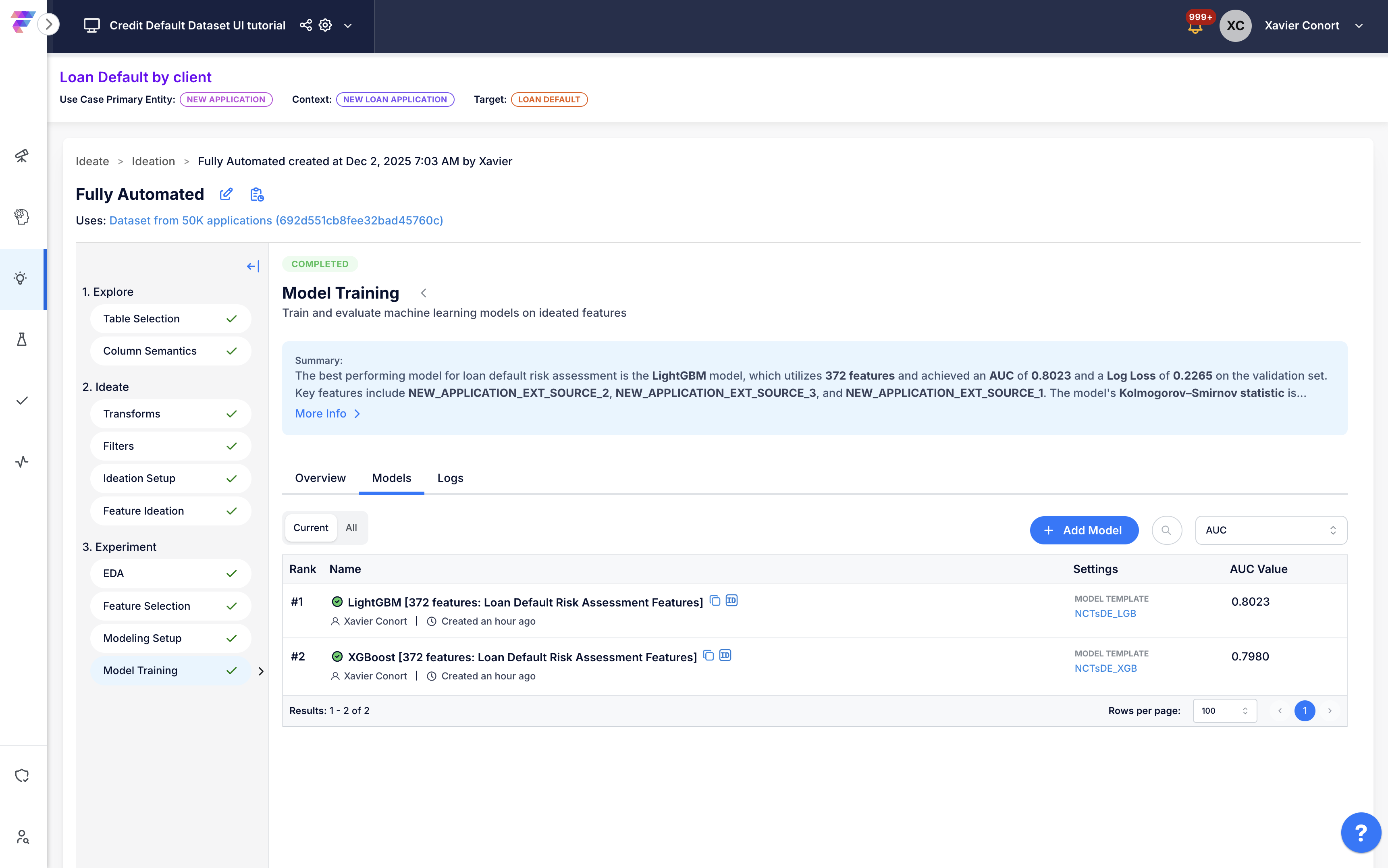This screenshot has height=868, width=1388.
Task: Open the flask icon in left sidebar
Action: click(x=22, y=339)
